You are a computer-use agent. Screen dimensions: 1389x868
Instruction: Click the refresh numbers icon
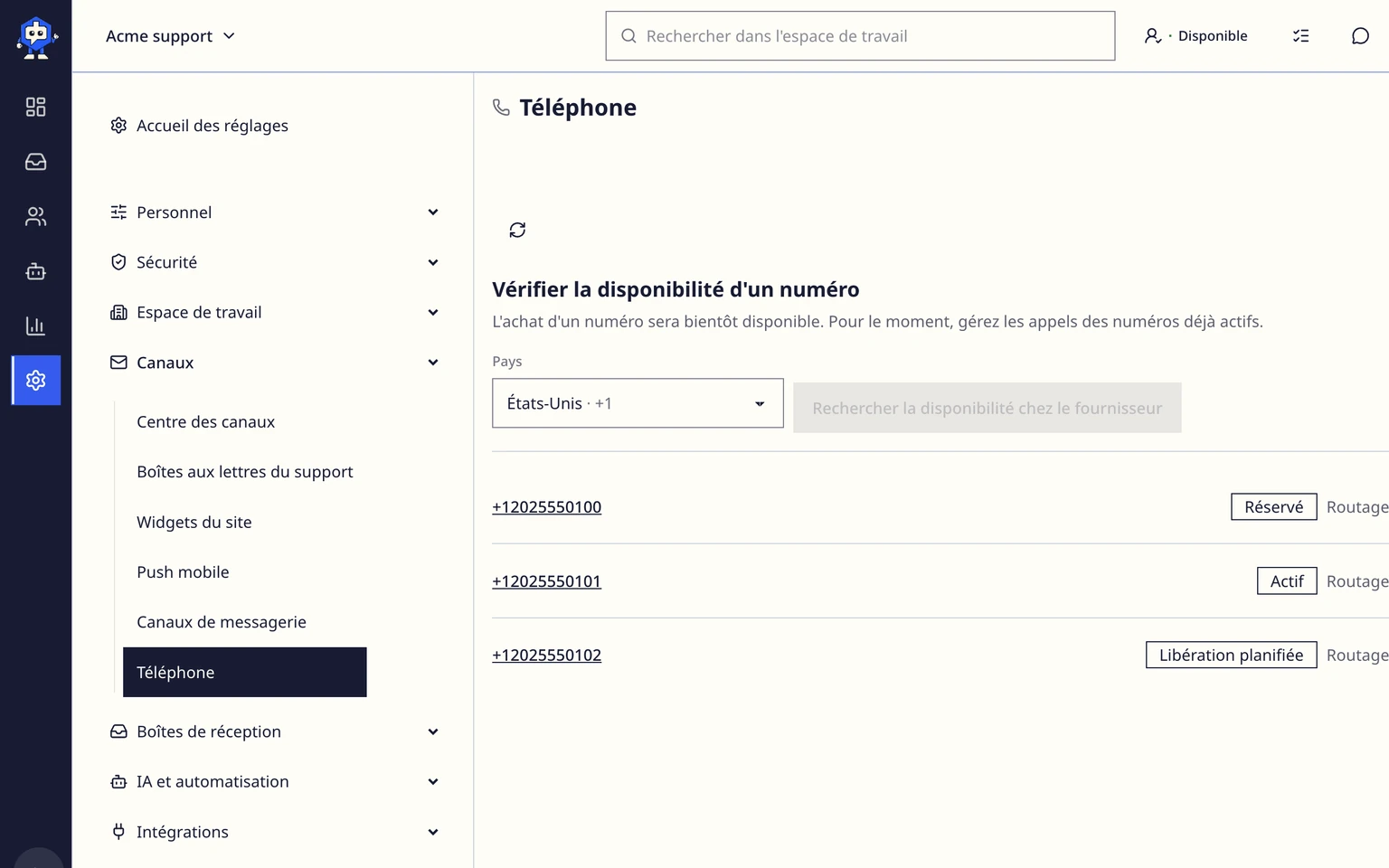coord(517,230)
